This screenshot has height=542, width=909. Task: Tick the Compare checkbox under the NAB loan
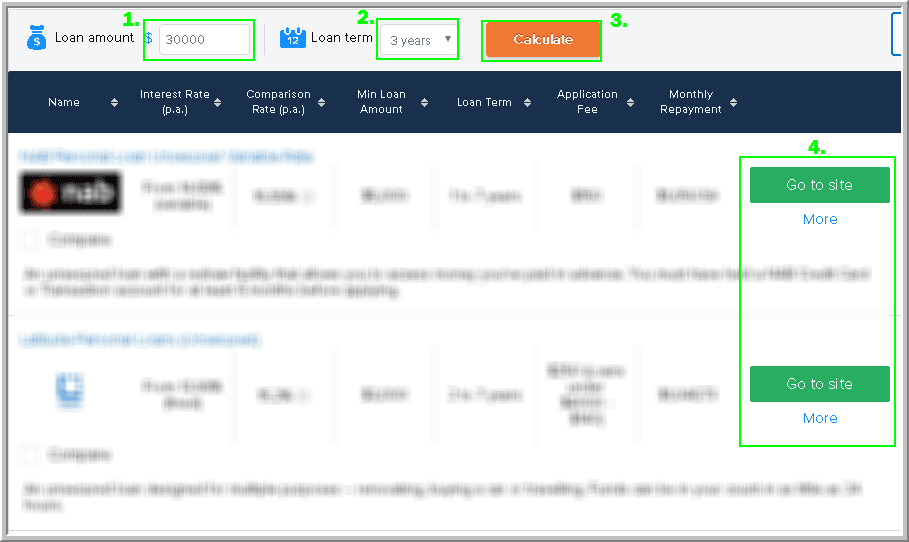[30, 240]
